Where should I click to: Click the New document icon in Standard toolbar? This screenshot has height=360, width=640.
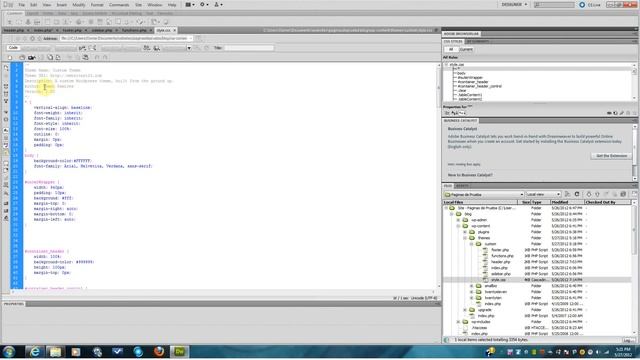10,58
